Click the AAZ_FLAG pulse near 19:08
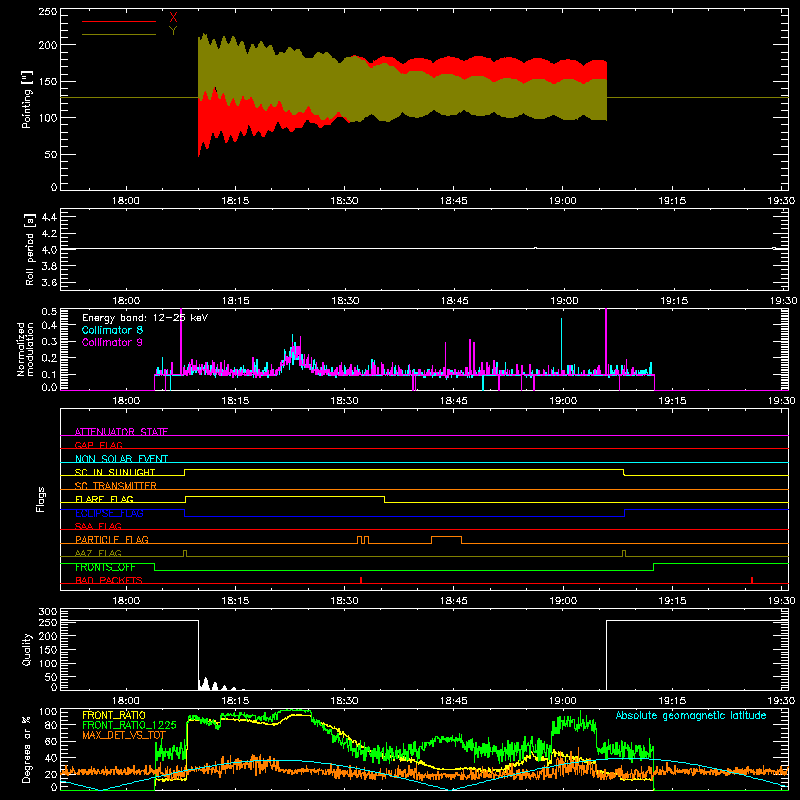Viewport: 800px width, 800px height. 624,554
